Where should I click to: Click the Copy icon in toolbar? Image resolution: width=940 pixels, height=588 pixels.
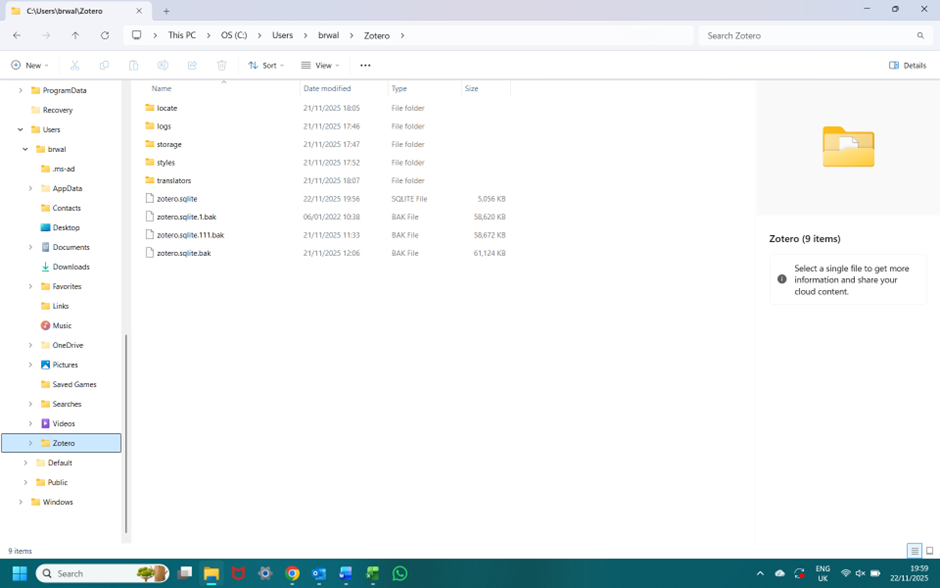coord(104,65)
